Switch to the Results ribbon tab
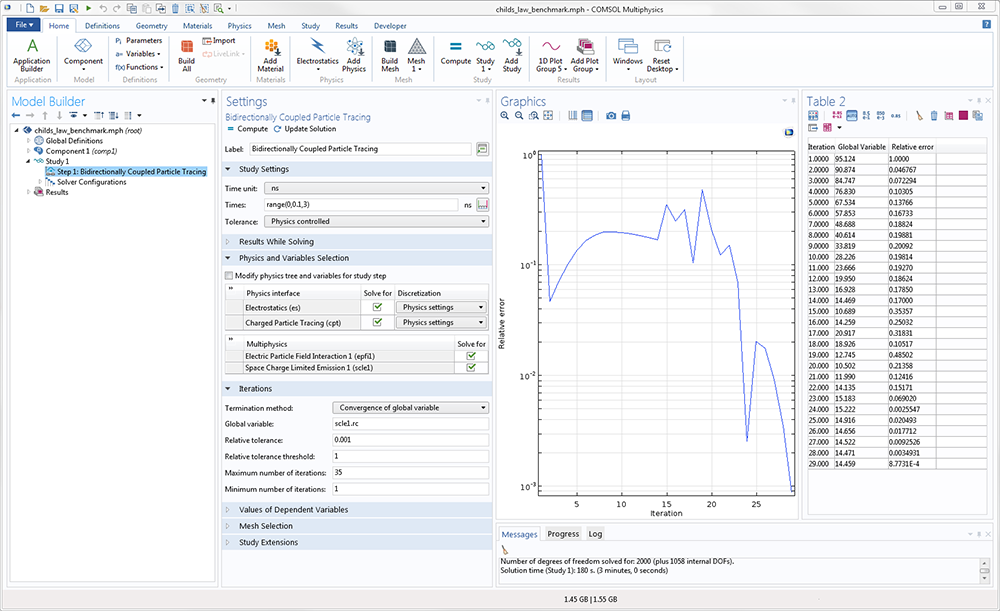 pos(346,26)
